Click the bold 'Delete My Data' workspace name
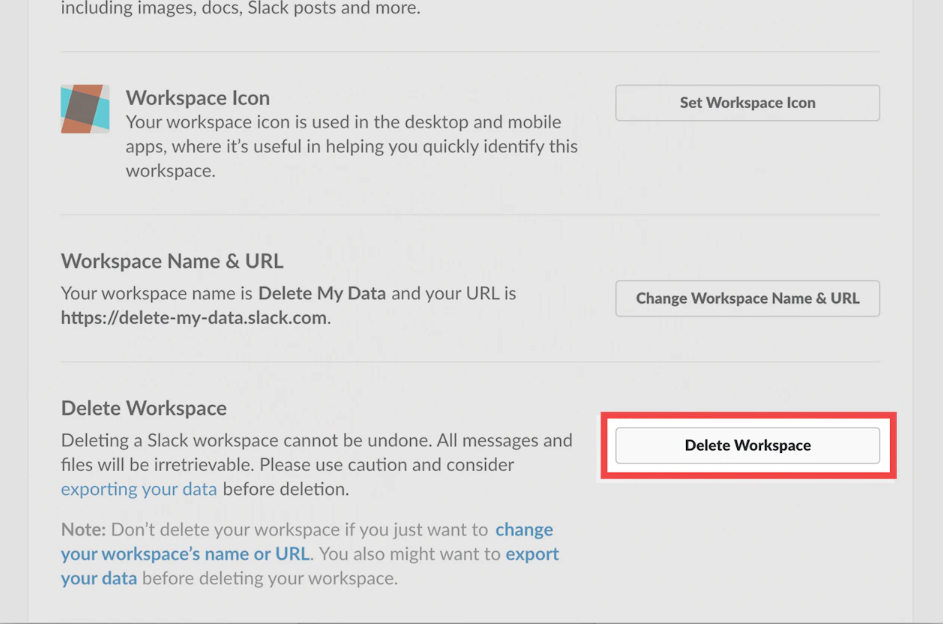Screen dimensions: 943x624 pyautogui.click(x=322, y=293)
